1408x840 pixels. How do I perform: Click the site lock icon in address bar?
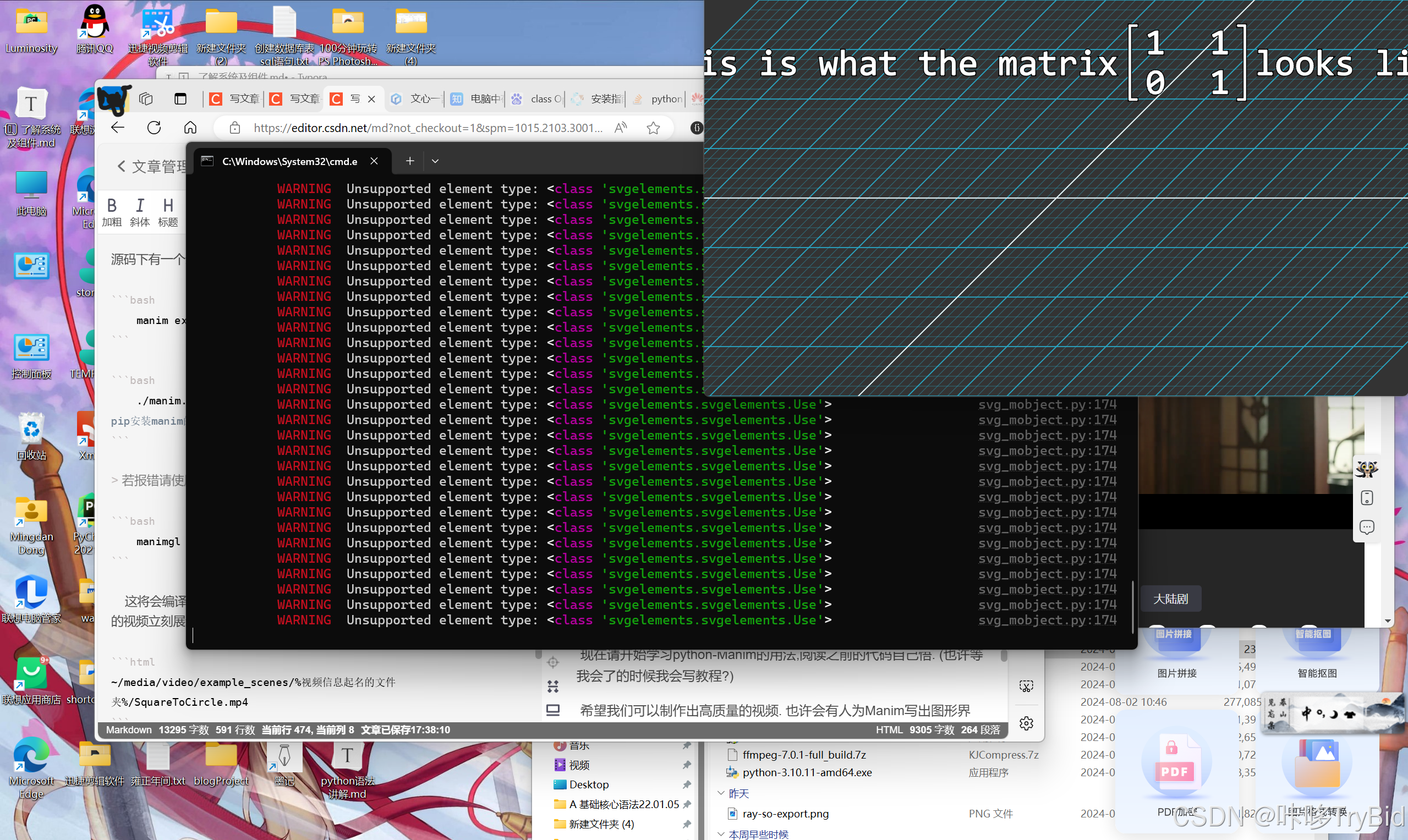(235, 128)
